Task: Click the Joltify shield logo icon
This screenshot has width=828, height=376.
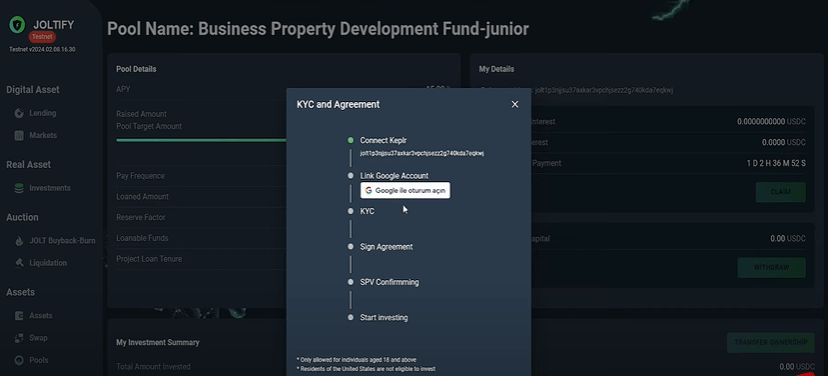Action: click(x=17, y=24)
